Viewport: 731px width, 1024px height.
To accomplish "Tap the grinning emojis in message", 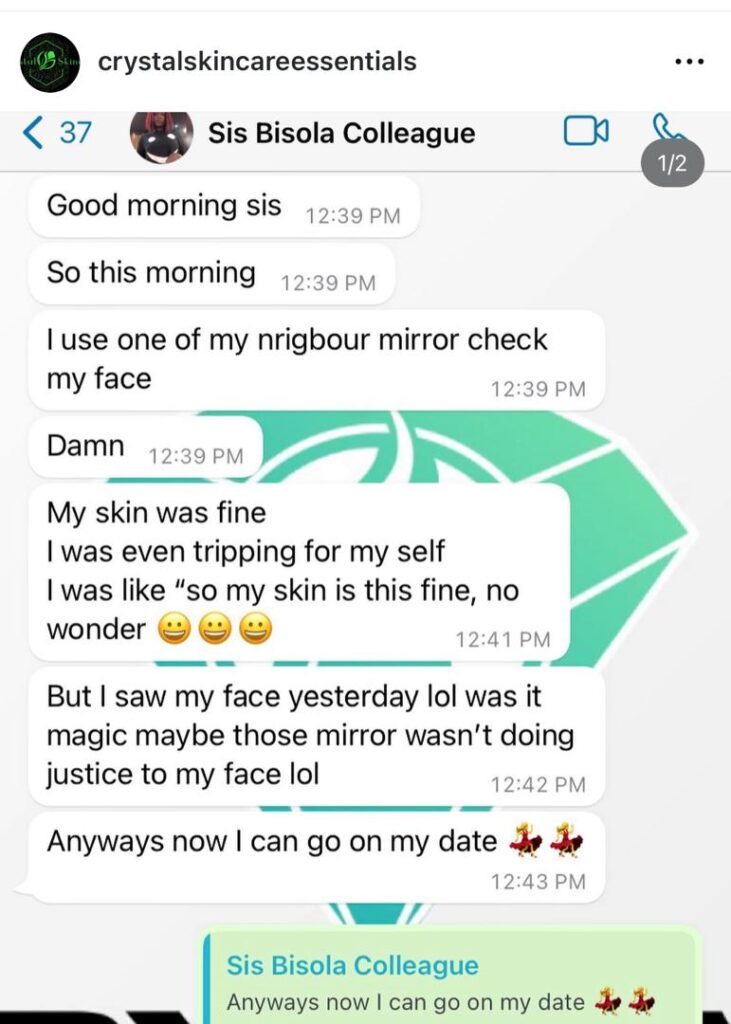I will pos(215,630).
